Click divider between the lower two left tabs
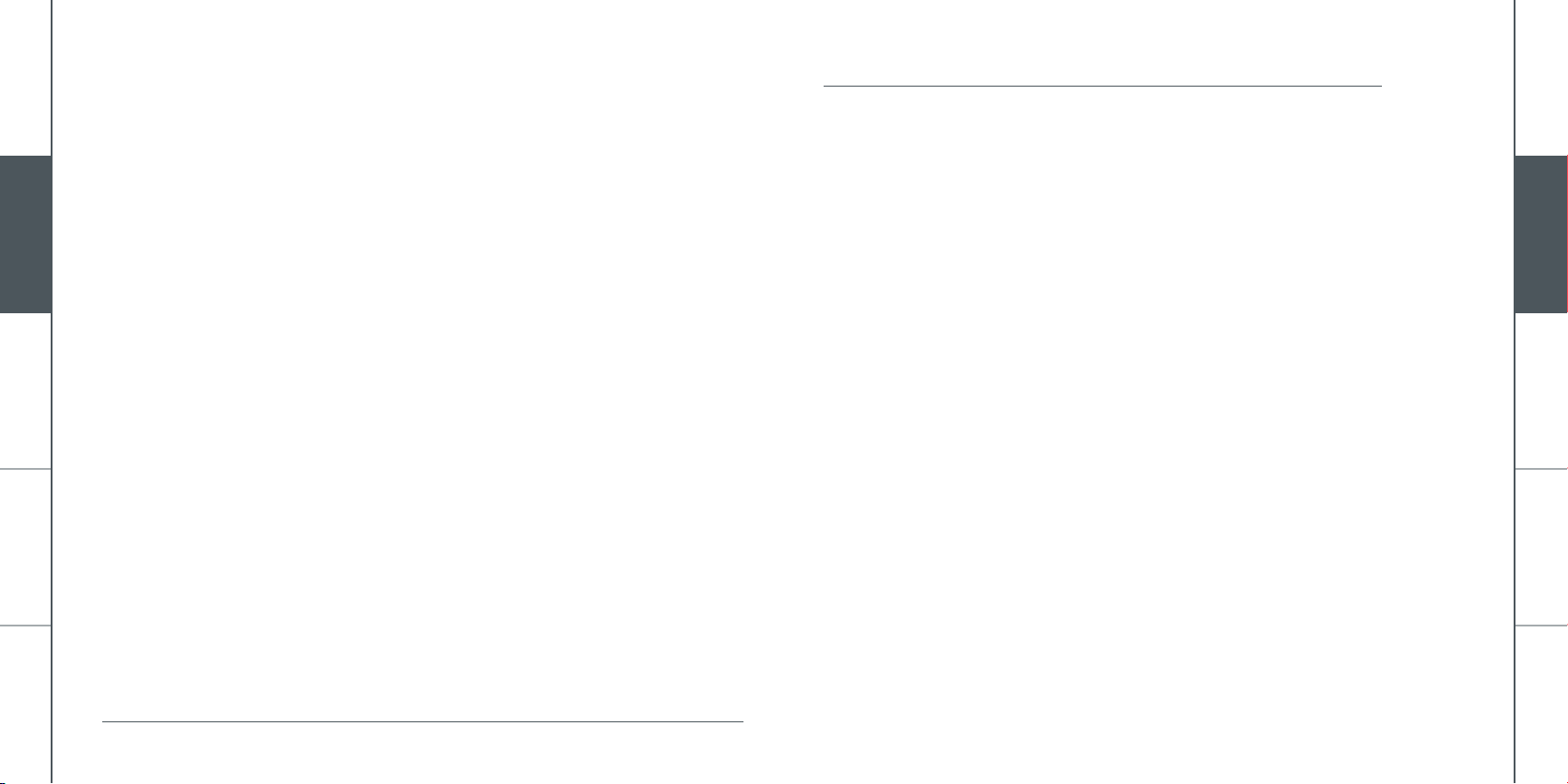 25,627
